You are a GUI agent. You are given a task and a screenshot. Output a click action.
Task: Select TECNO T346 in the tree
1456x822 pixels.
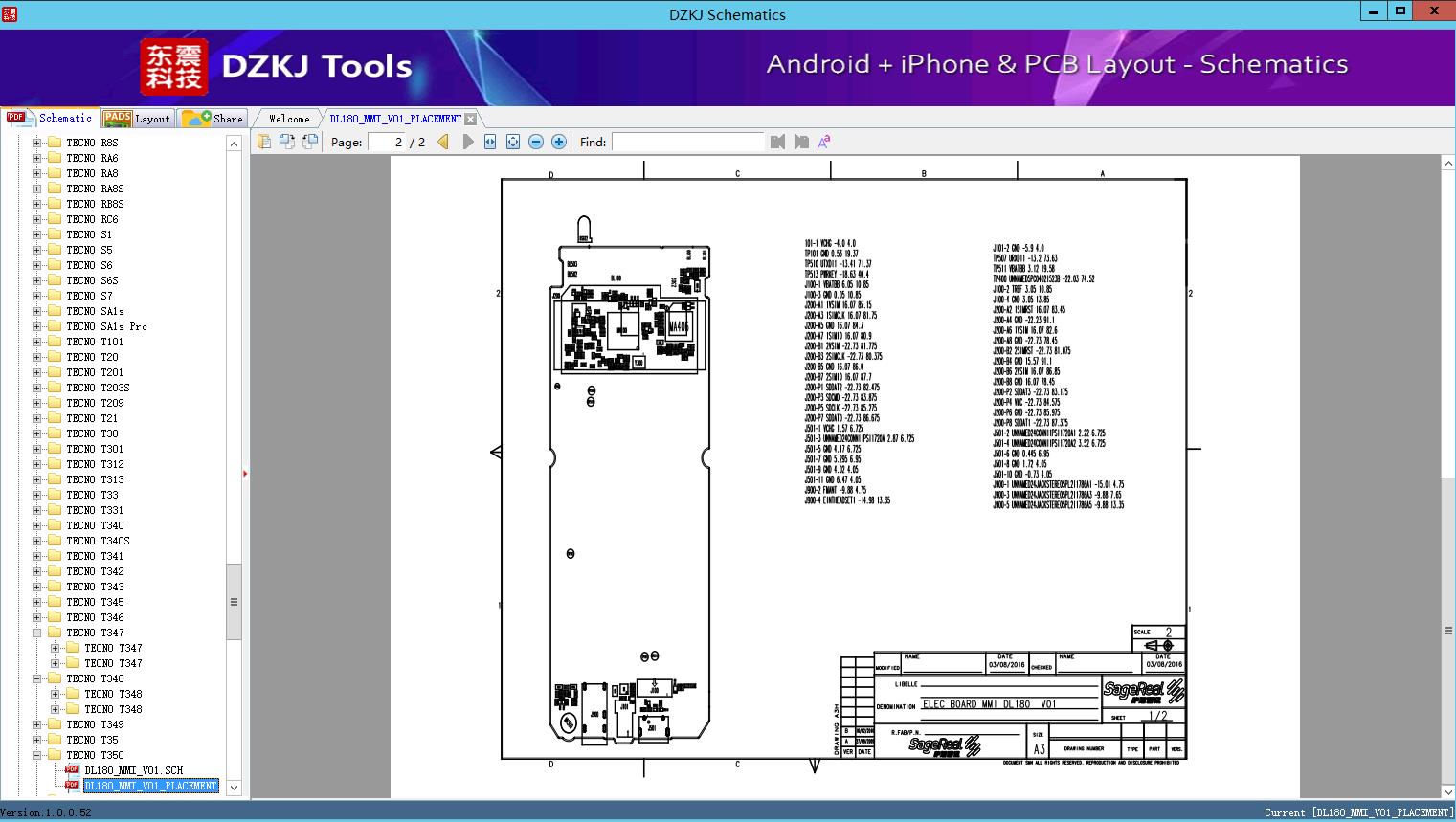pyautogui.click(x=96, y=617)
